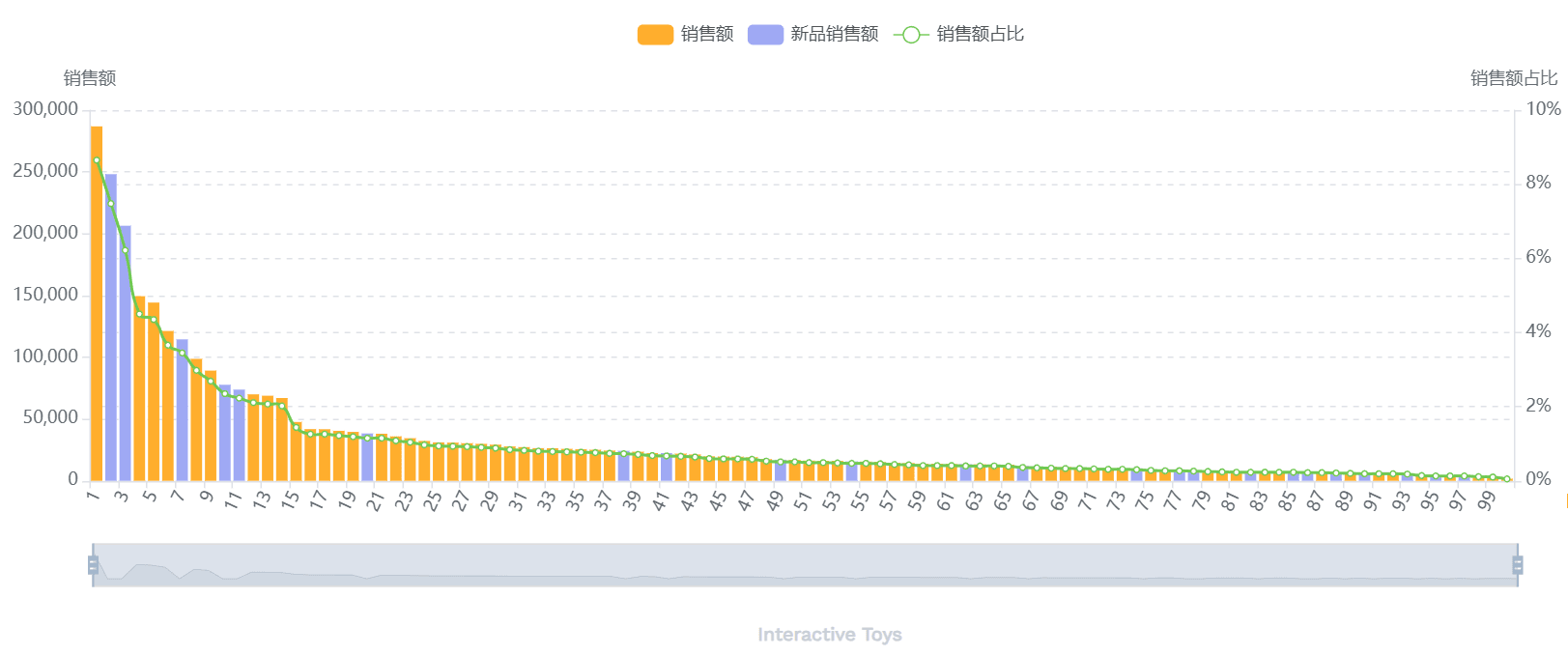Click the 10% label on right axis

click(x=1543, y=109)
